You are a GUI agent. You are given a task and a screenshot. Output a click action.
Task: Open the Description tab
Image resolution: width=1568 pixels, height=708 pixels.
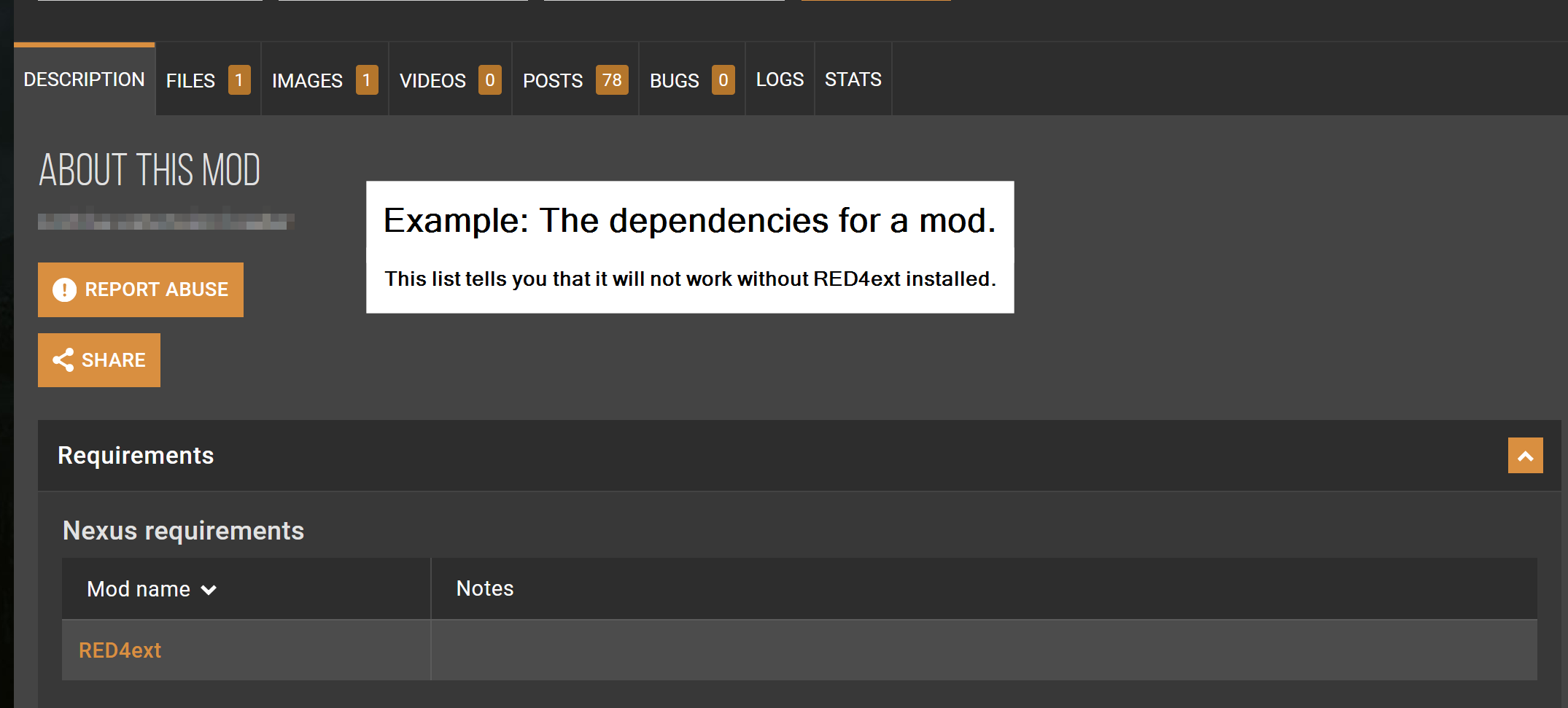(84, 79)
